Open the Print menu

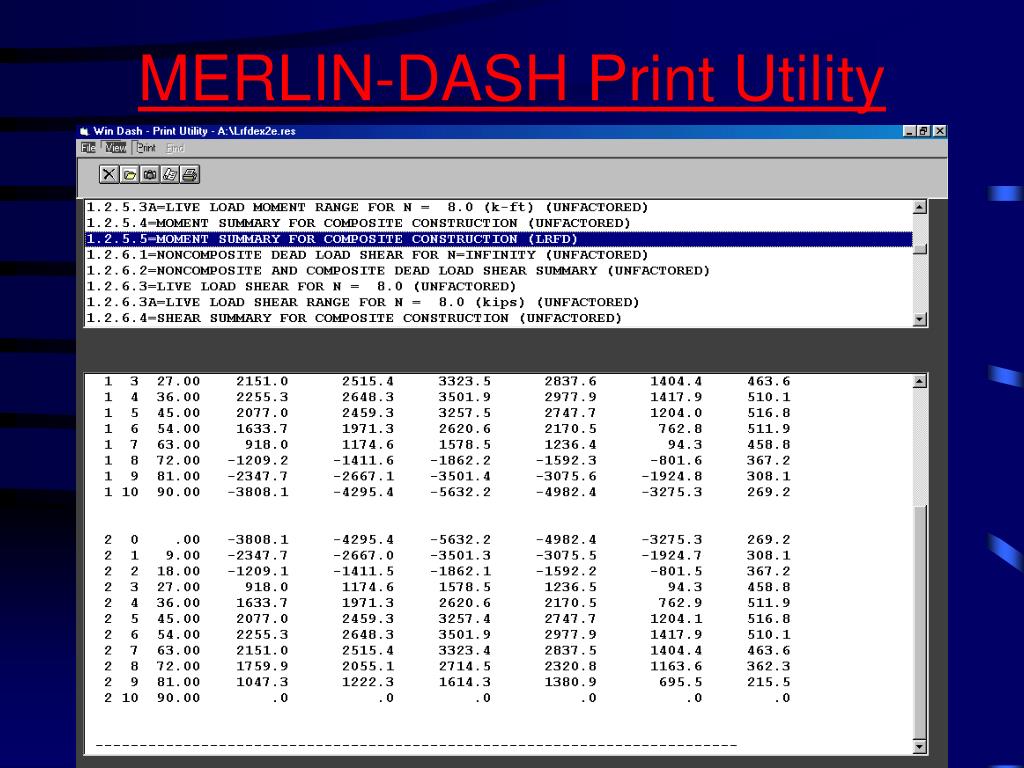146,148
